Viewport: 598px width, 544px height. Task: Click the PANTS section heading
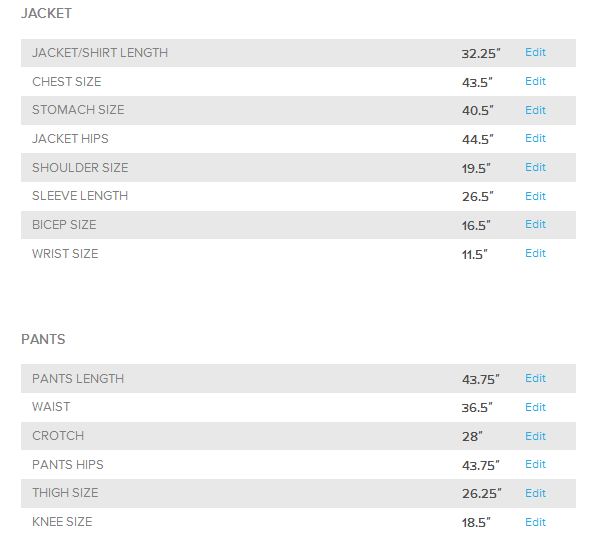[43, 339]
